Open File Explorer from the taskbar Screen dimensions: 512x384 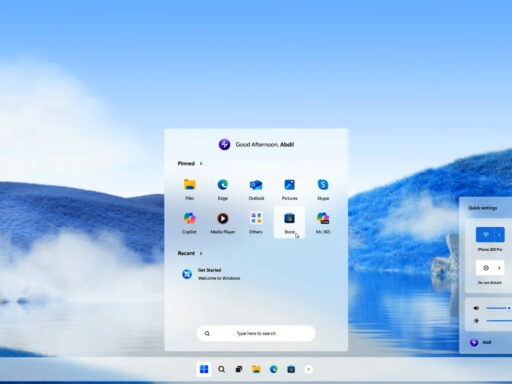pyautogui.click(x=256, y=369)
